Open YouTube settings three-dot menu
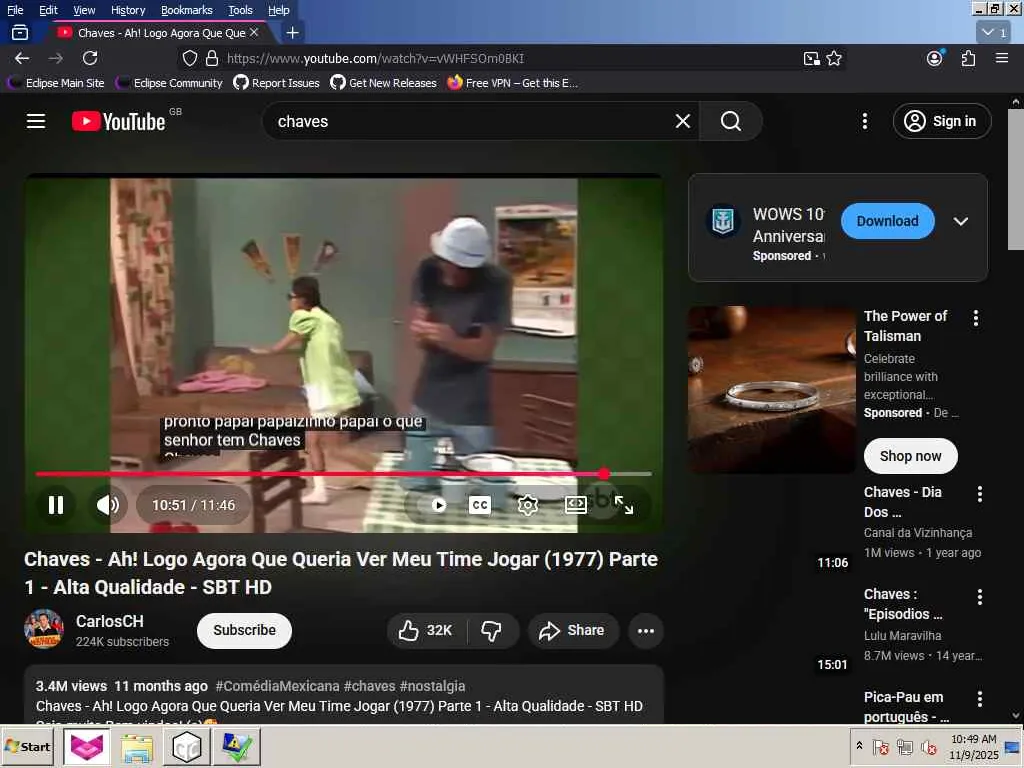This screenshot has height=768, width=1024. (x=865, y=121)
